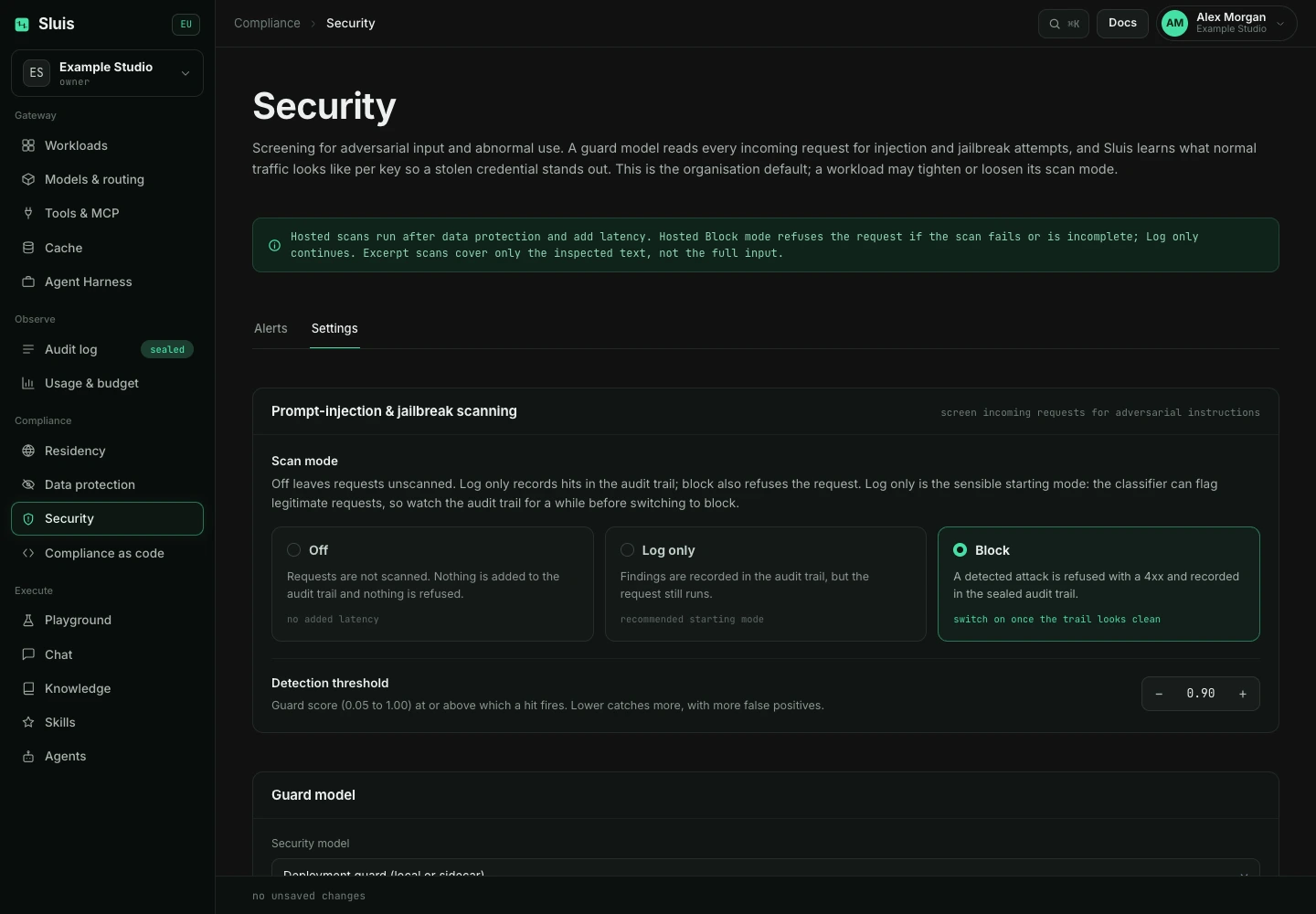Click the AM avatar circle
This screenshot has width=1316, height=914.
pyautogui.click(x=1174, y=24)
